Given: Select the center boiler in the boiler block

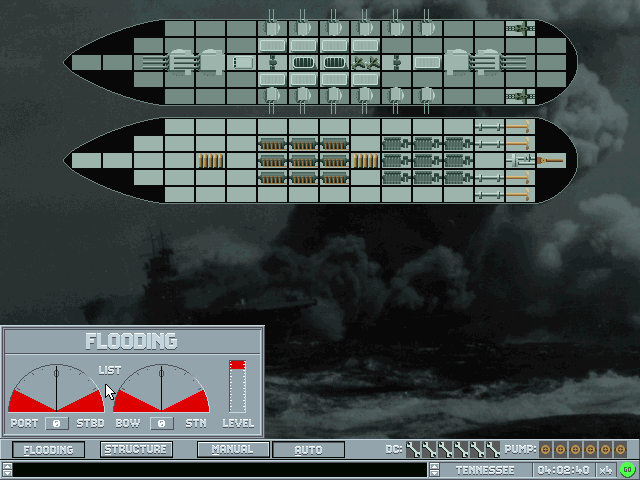Looking at the screenshot, I should pyautogui.click(x=303, y=161).
